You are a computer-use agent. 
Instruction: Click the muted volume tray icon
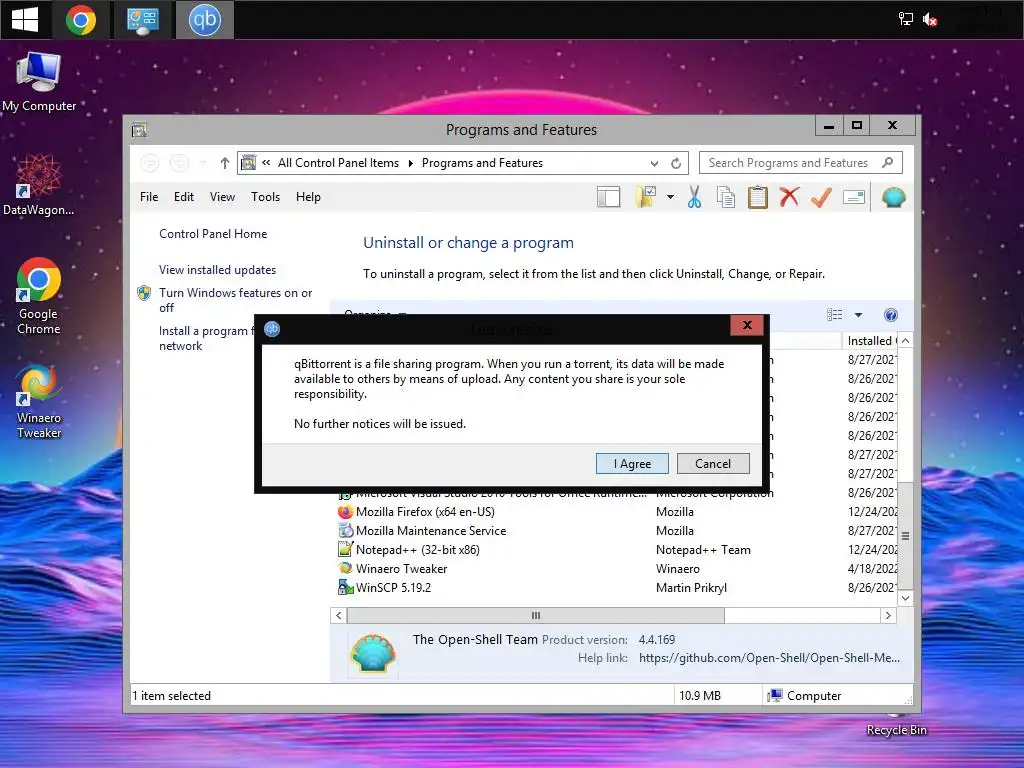(x=930, y=20)
